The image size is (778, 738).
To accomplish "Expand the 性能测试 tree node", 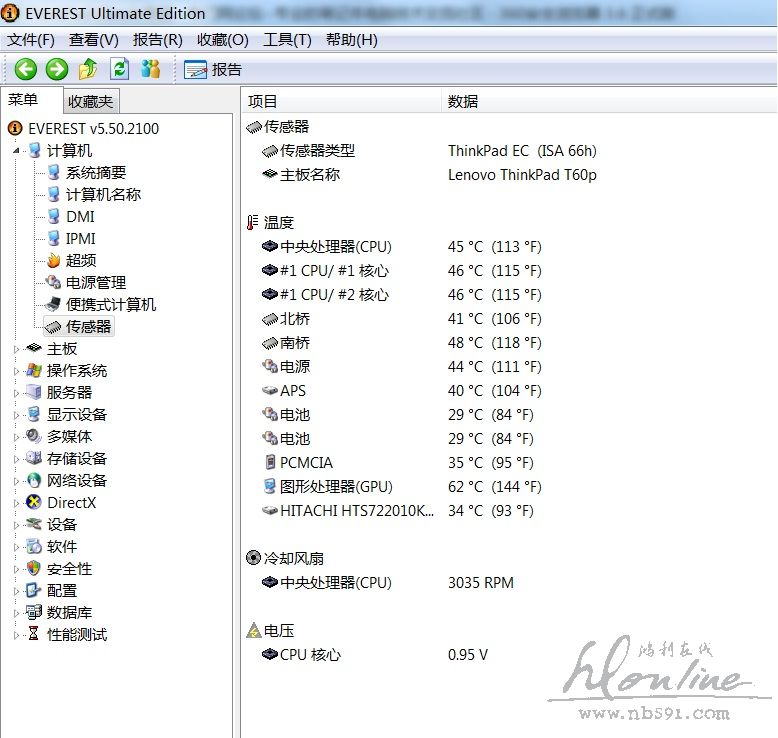I will click(16, 635).
